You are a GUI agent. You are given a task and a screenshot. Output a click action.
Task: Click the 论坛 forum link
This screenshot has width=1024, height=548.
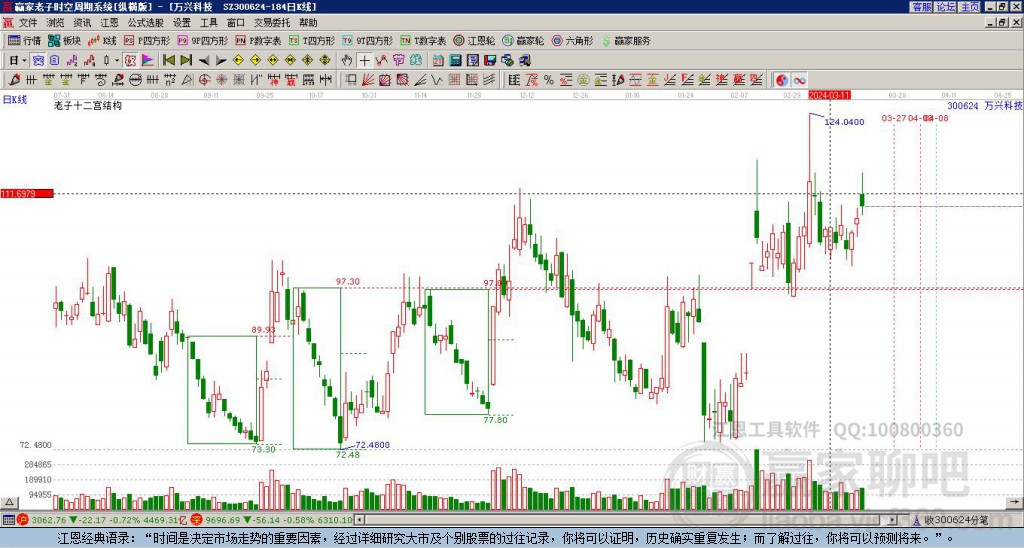coord(945,7)
